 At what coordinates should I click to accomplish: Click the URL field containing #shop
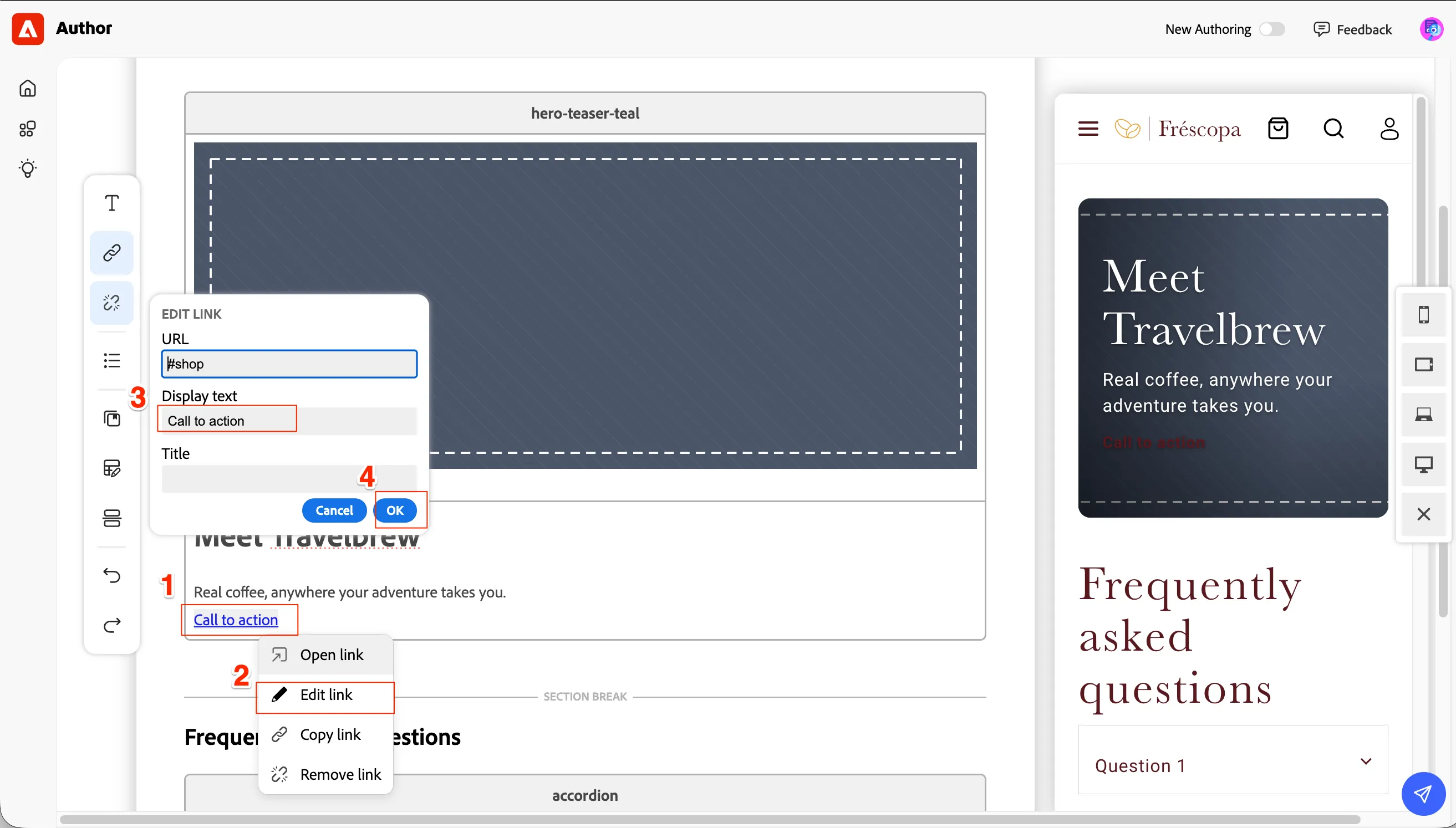289,364
